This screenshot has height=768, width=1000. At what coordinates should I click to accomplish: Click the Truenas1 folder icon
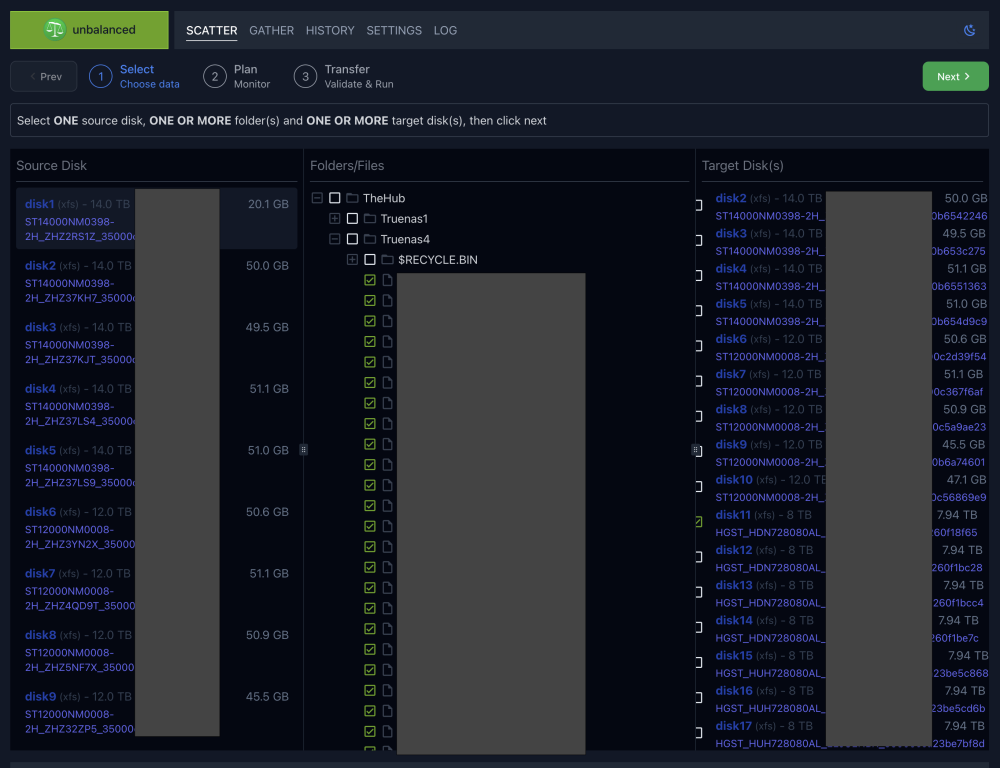pos(370,219)
